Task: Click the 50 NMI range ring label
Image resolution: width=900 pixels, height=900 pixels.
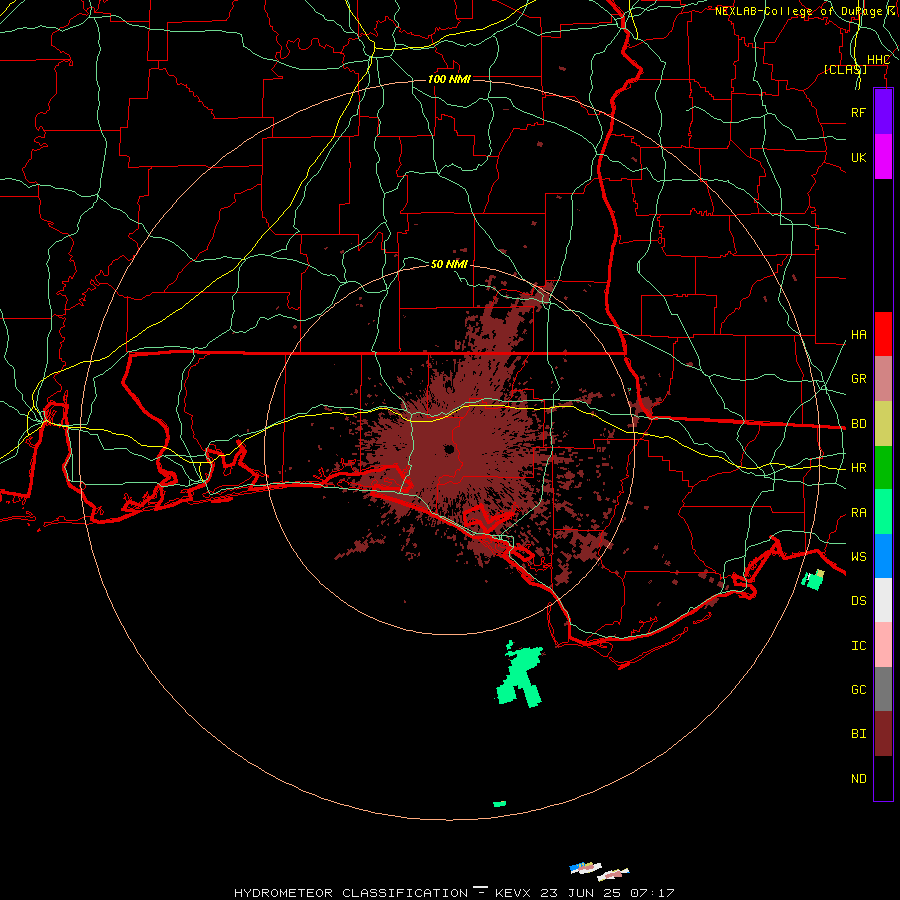Action: click(x=449, y=264)
